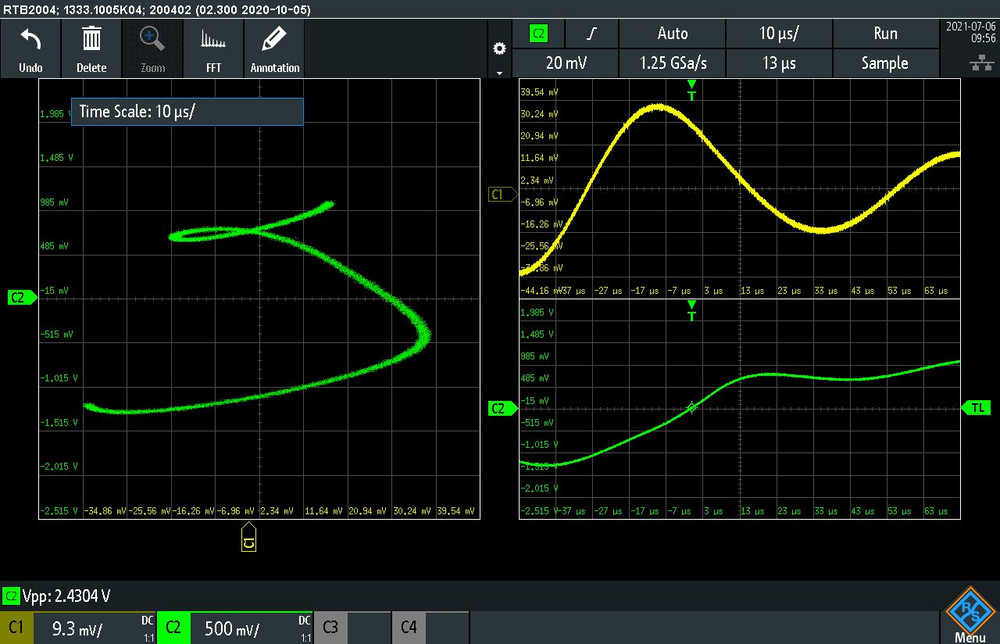Click the C2 trigger source indicator
The height and width of the screenshot is (644, 1000).
[538, 34]
